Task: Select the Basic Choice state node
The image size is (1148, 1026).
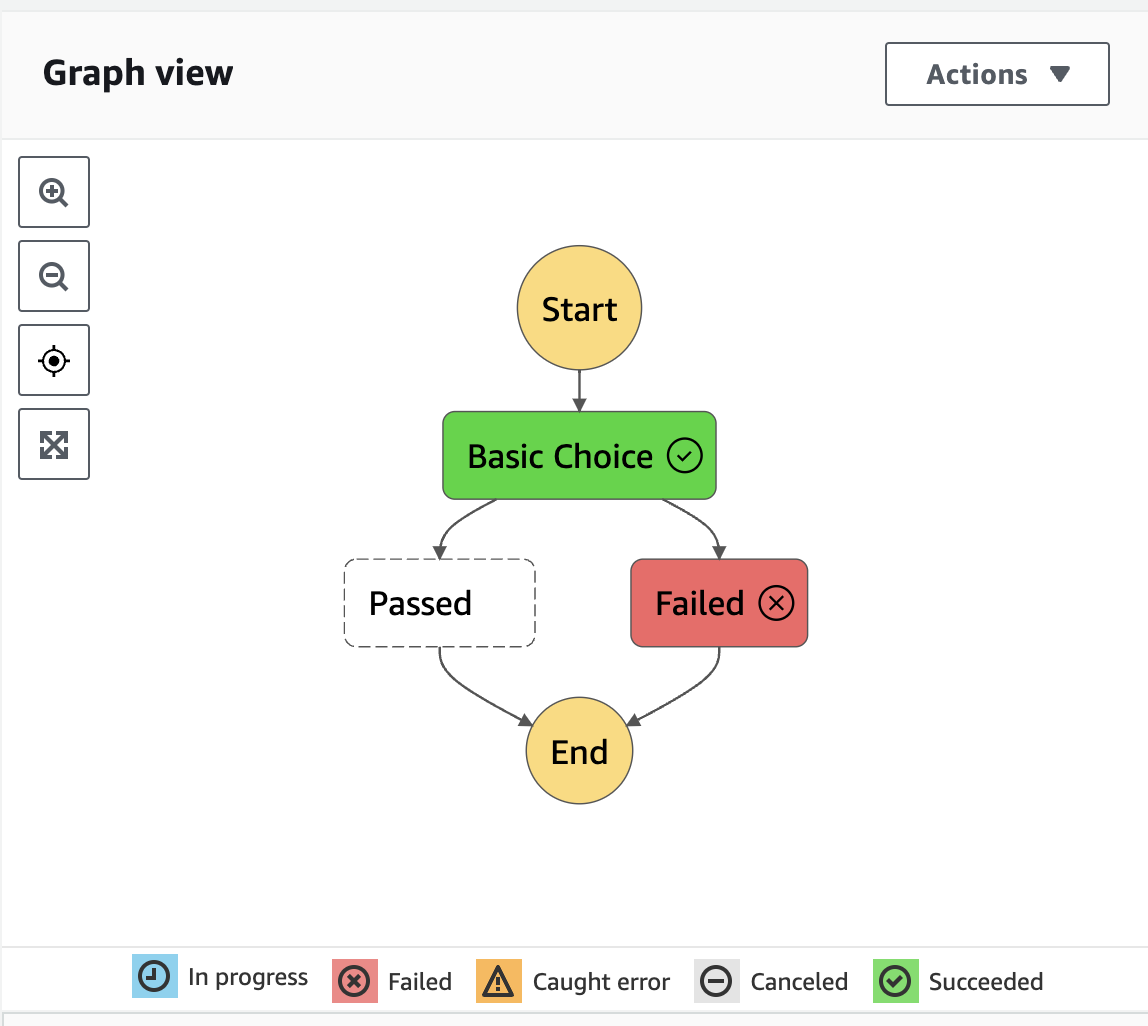Action: (x=560, y=456)
